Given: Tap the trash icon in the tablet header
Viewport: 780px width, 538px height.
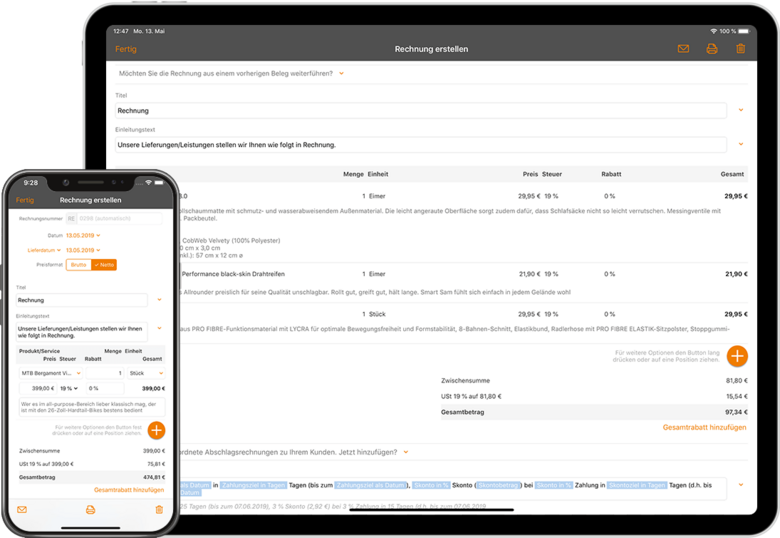Looking at the screenshot, I should pyautogui.click(x=740, y=48).
